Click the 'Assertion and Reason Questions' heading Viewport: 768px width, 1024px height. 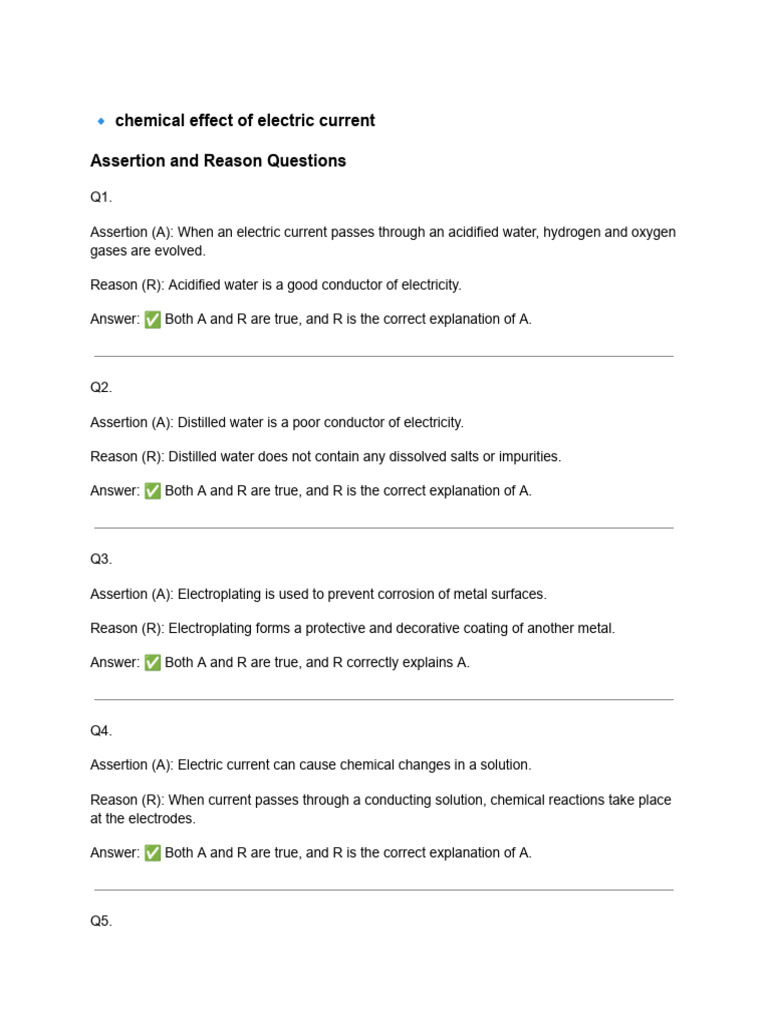click(x=218, y=161)
